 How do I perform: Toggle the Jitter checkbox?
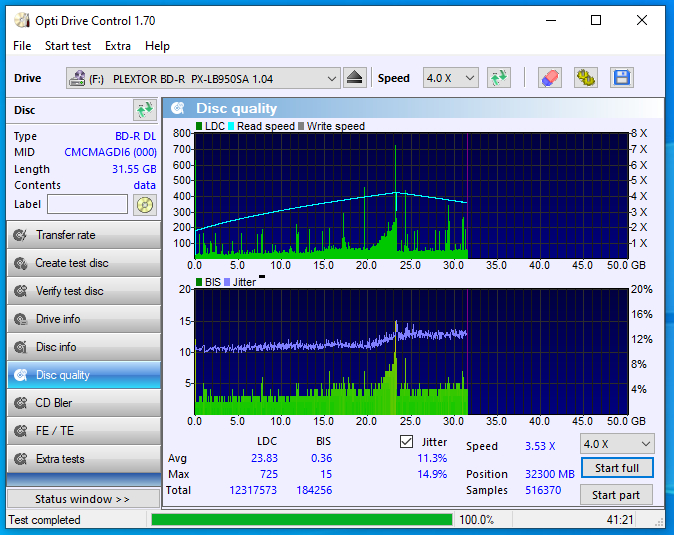406,441
